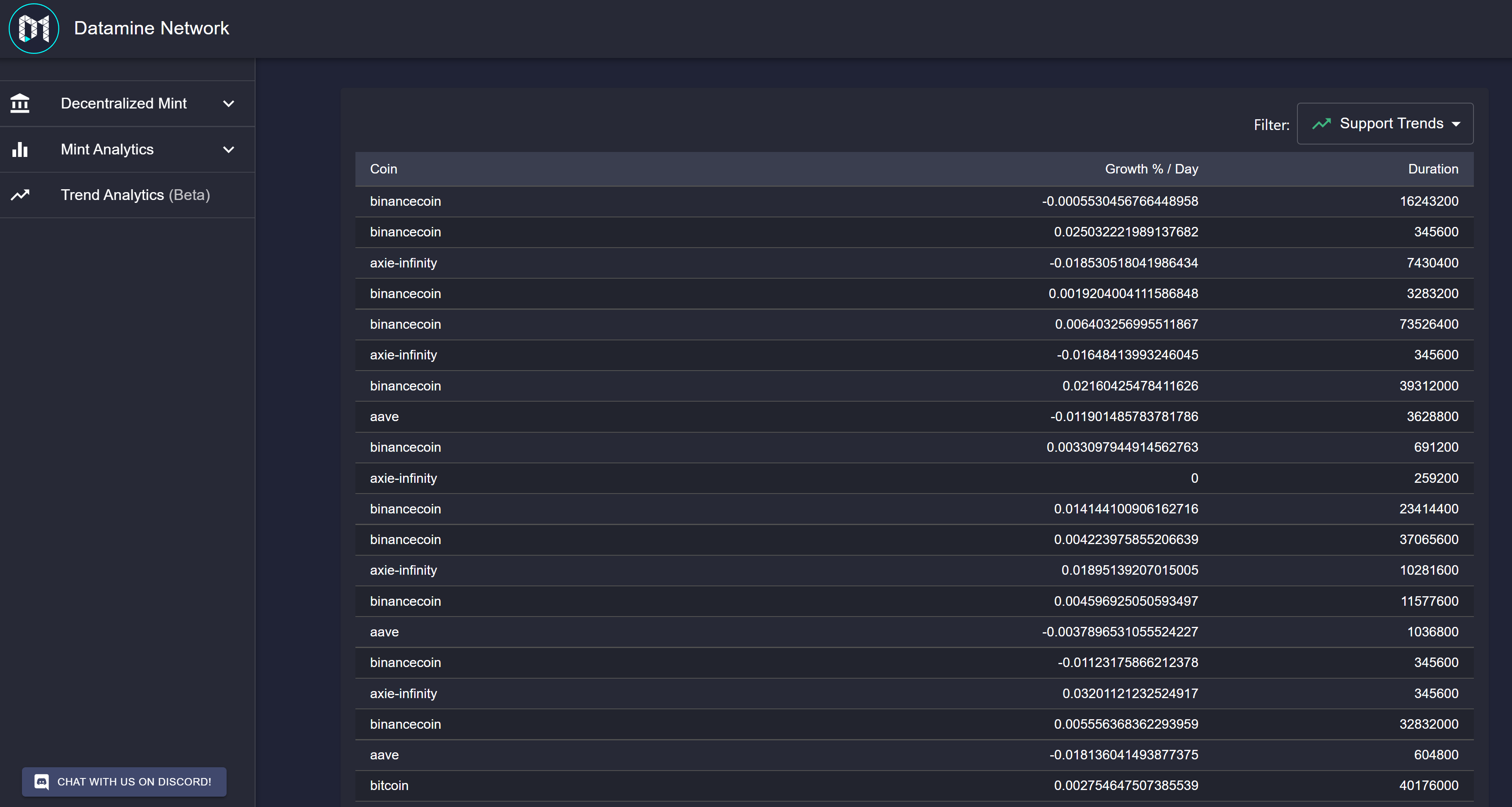Click the Discord icon in chat button
Viewport: 1512px width, 807px height.
pyautogui.click(x=42, y=782)
